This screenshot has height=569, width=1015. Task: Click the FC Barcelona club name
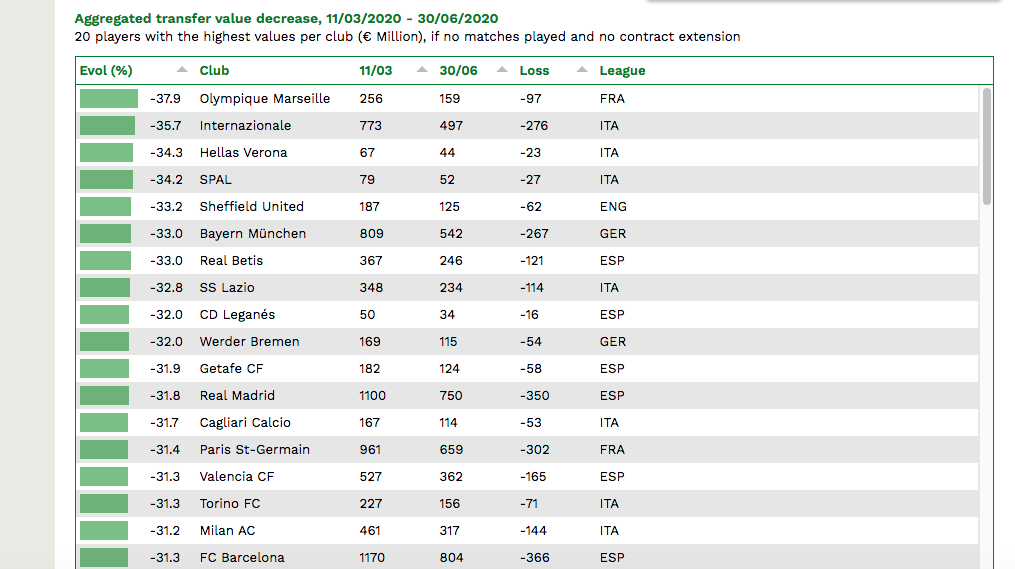[x=241, y=557]
